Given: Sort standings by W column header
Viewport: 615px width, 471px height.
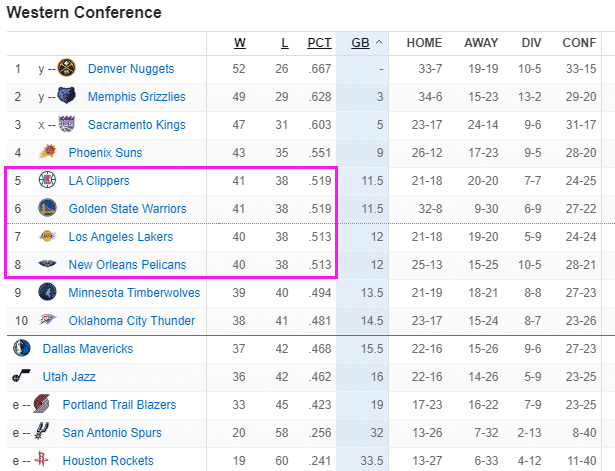Looking at the screenshot, I should (x=240, y=43).
